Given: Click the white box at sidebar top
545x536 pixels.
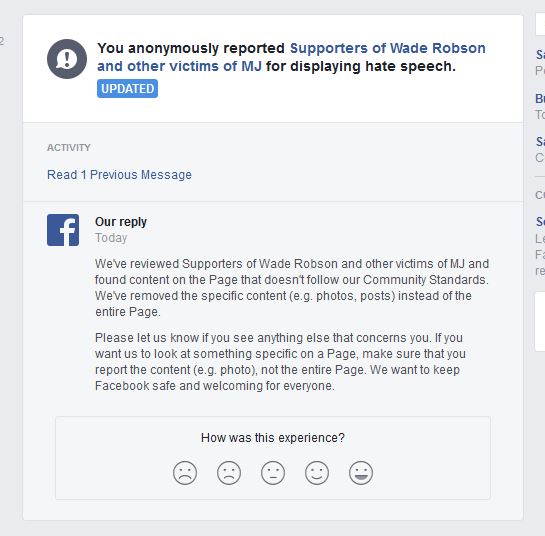Looking at the screenshot, I should 540,24.
